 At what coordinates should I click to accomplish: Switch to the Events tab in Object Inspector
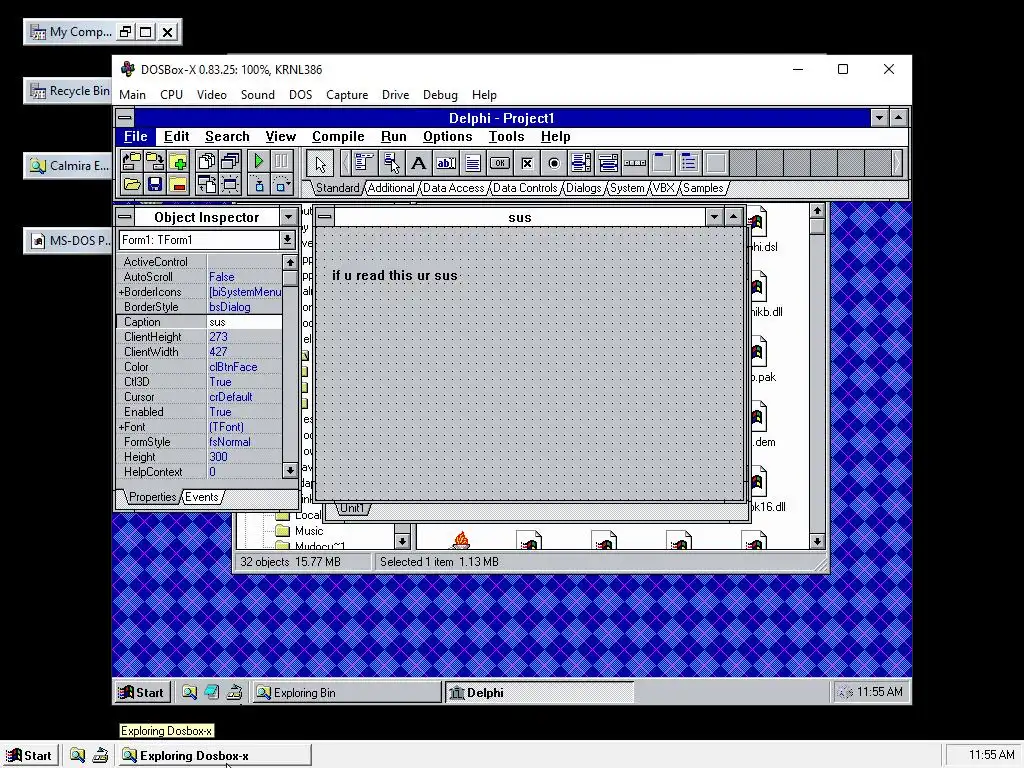202,497
